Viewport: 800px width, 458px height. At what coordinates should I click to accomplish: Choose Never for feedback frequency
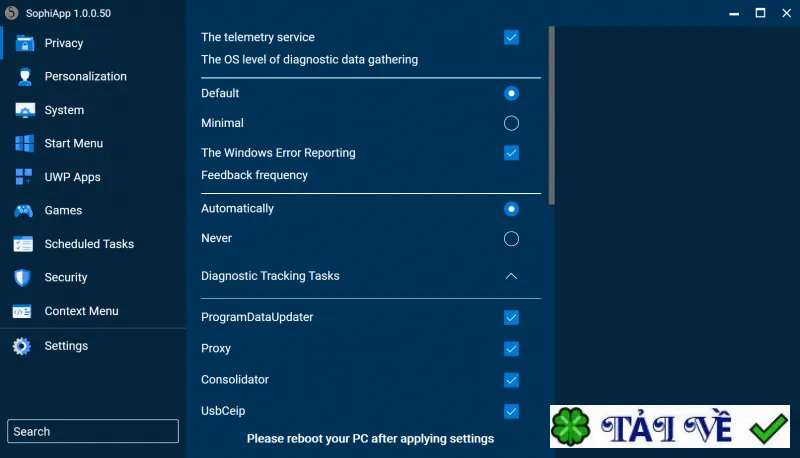click(x=511, y=239)
